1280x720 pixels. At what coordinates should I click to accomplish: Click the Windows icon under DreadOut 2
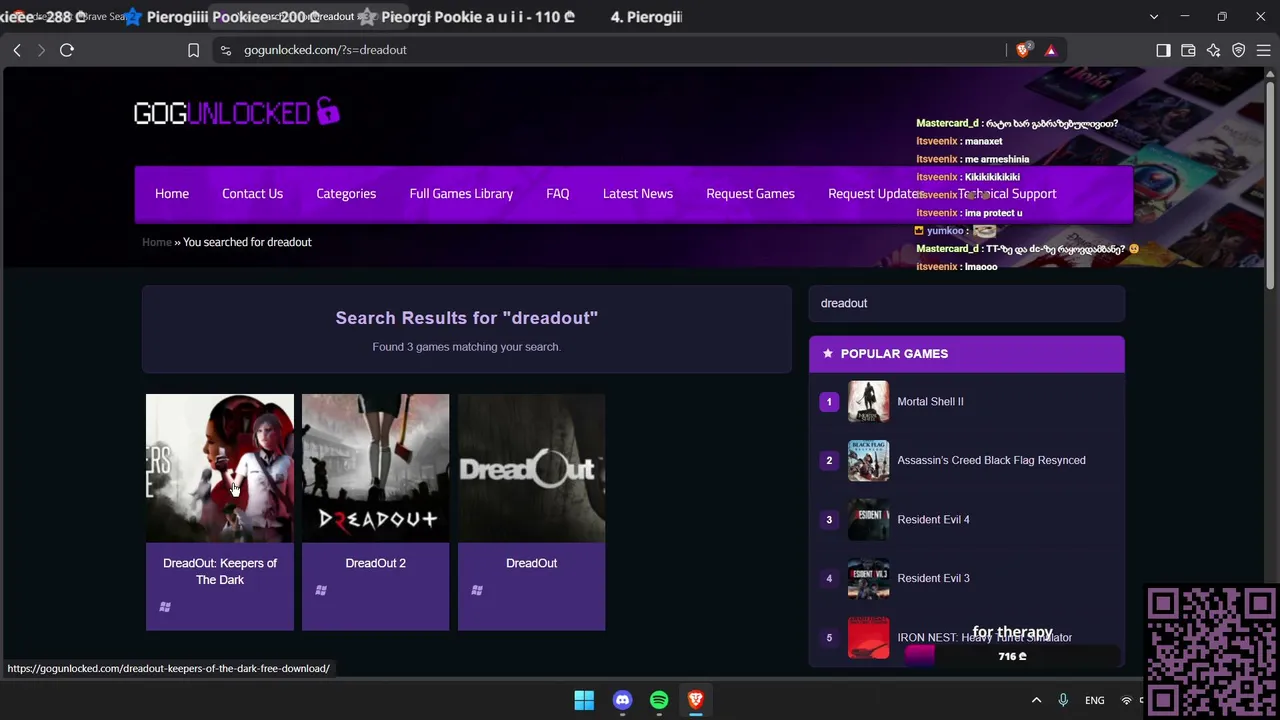click(321, 590)
